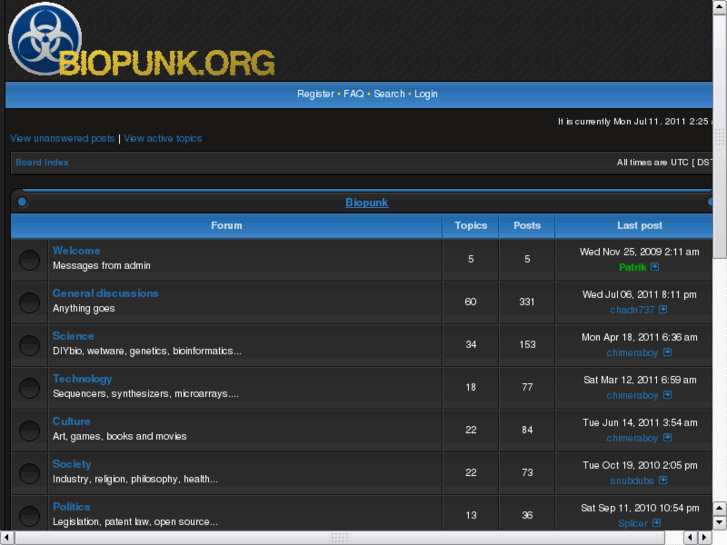Click the blue dot left of Biopunk header
Viewport: 727px width, 545px height.
[x=22, y=202]
